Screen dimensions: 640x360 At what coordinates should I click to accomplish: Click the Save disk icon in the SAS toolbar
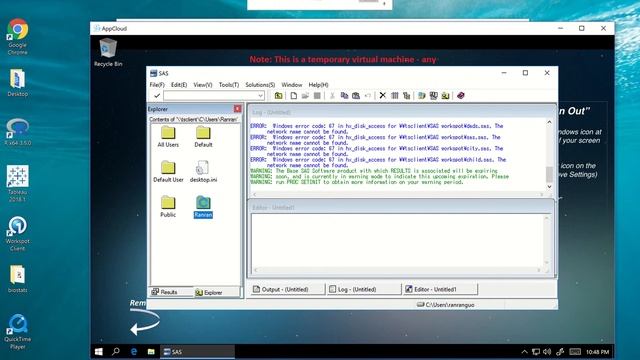pos(317,96)
